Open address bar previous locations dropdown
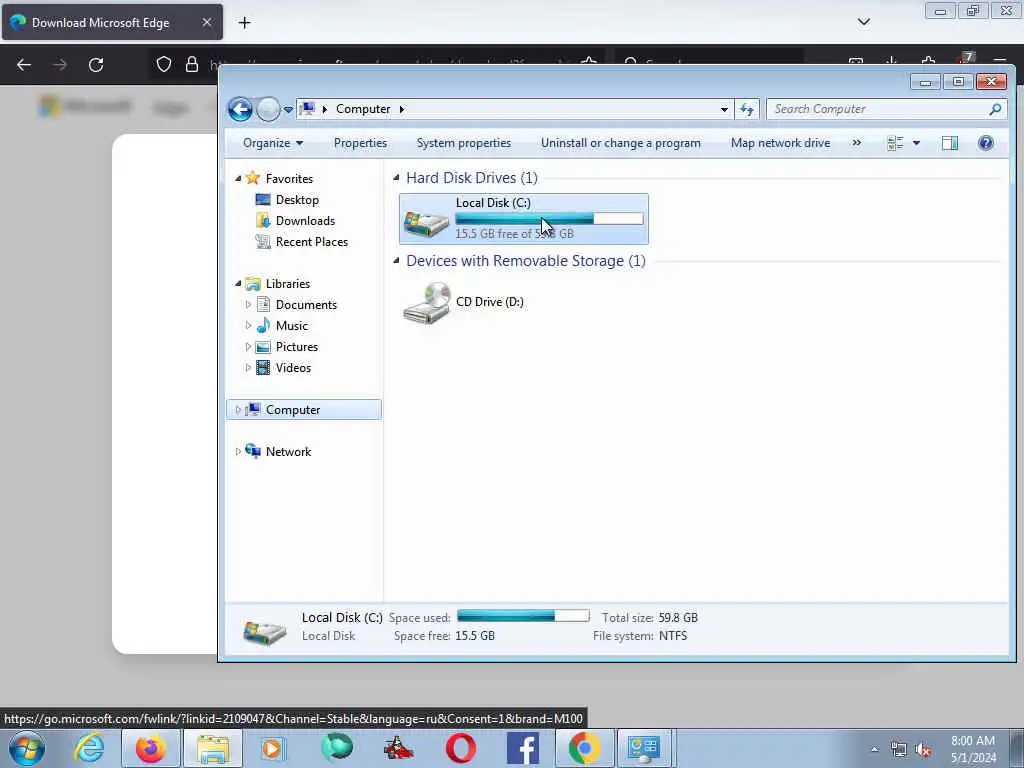Image resolution: width=1024 pixels, height=768 pixels. [724, 109]
